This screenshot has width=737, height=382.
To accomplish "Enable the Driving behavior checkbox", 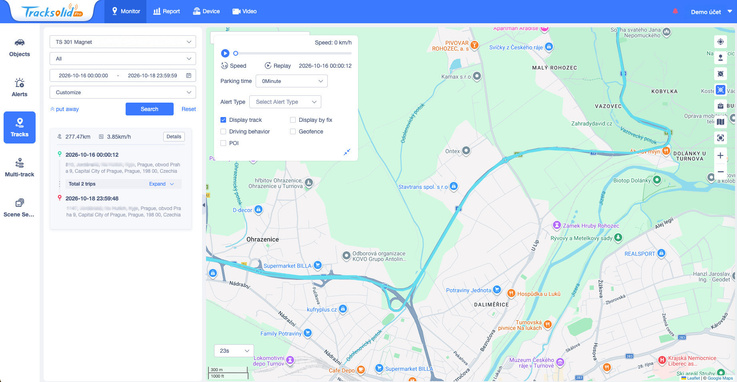I will (x=223, y=132).
